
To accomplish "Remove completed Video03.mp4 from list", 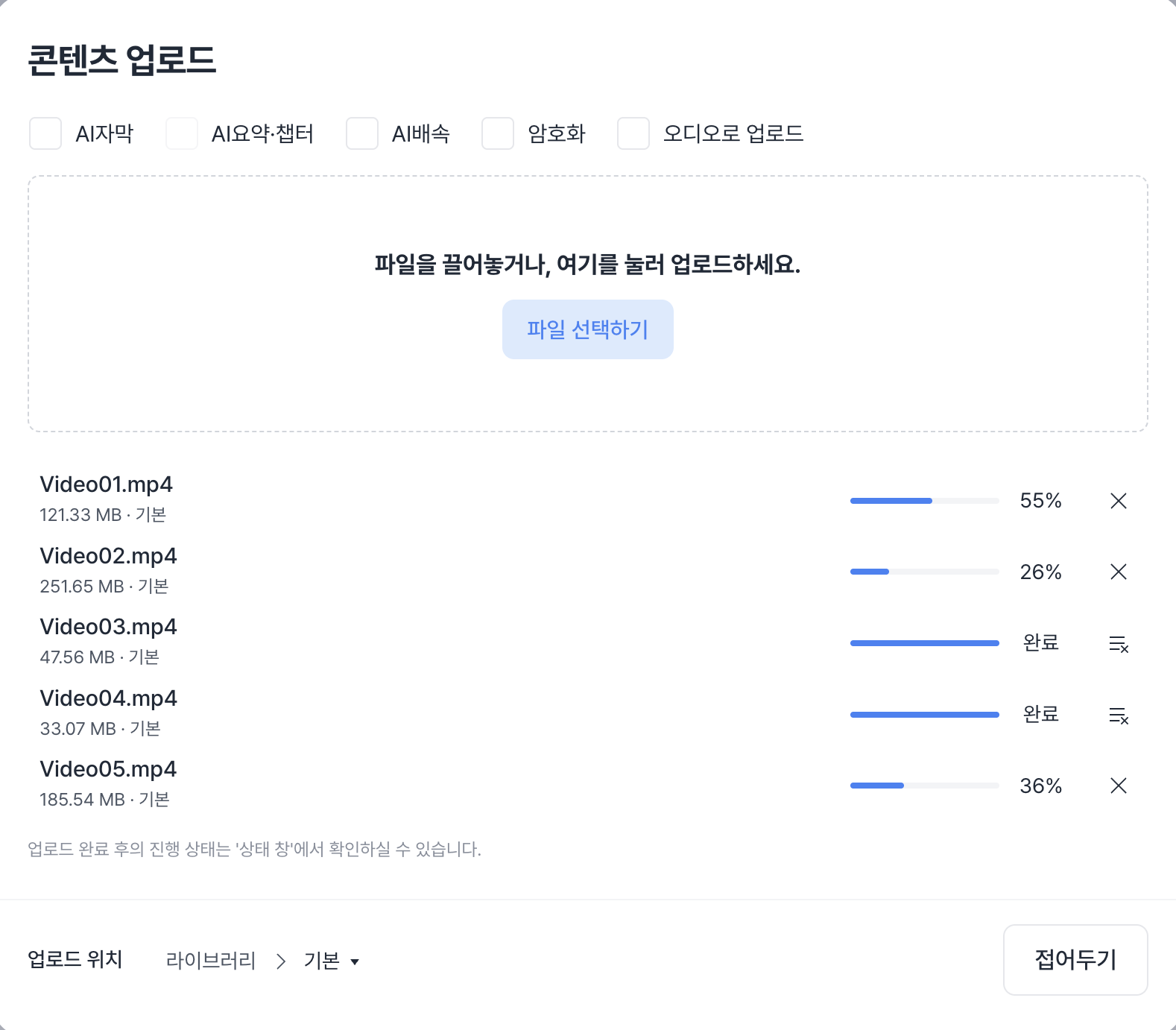I will 1119,643.
